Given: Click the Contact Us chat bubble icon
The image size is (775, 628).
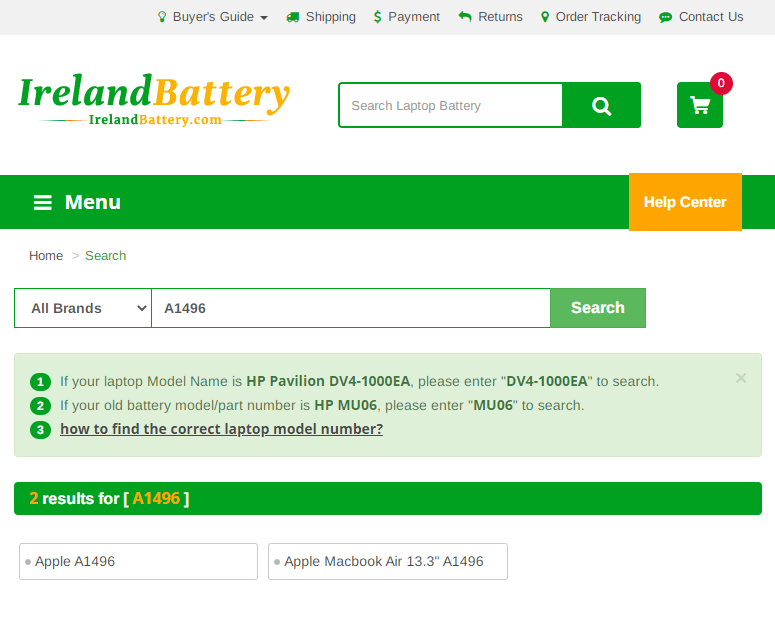Looking at the screenshot, I should [666, 17].
